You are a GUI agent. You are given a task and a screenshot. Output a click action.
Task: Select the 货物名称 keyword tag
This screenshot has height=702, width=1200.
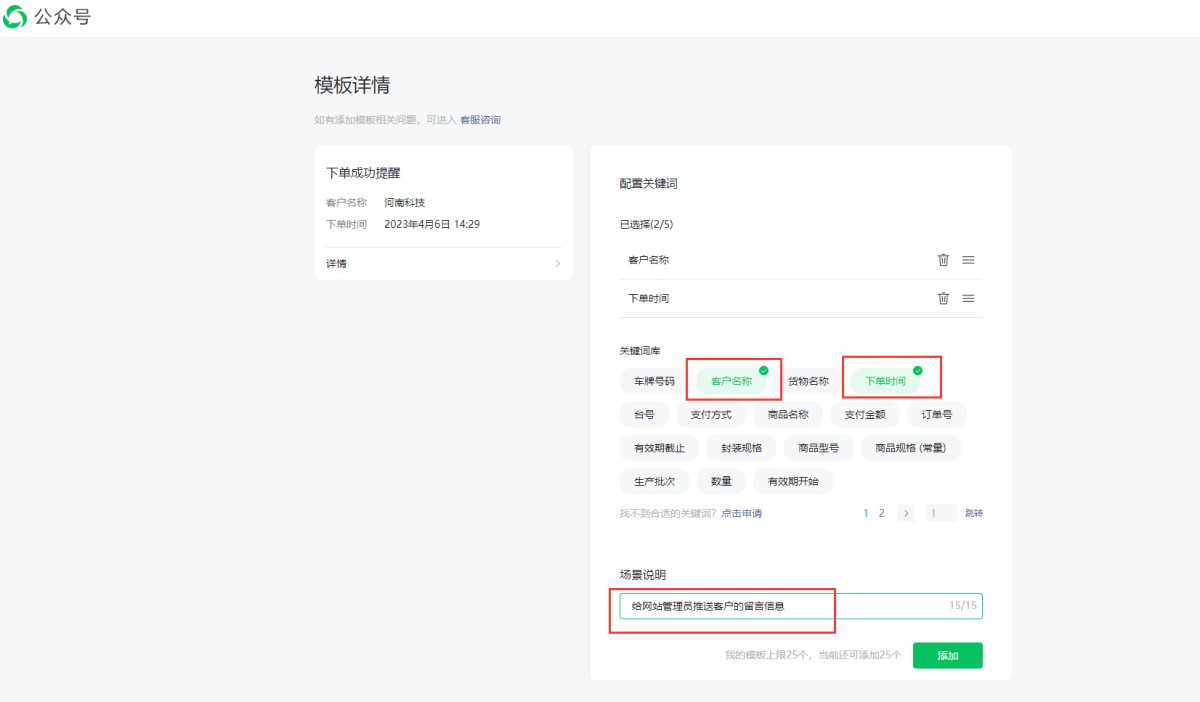(x=808, y=381)
